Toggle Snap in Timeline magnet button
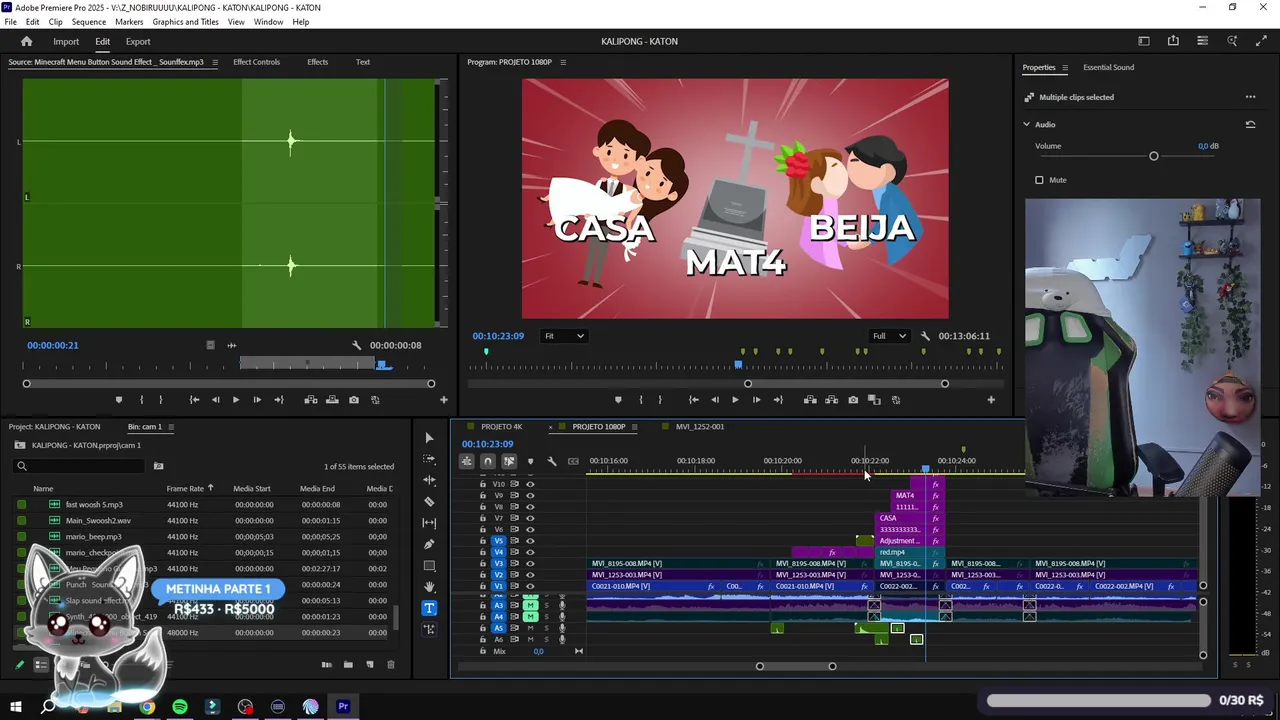Image resolution: width=1280 pixels, height=720 pixels. tap(488, 461)
